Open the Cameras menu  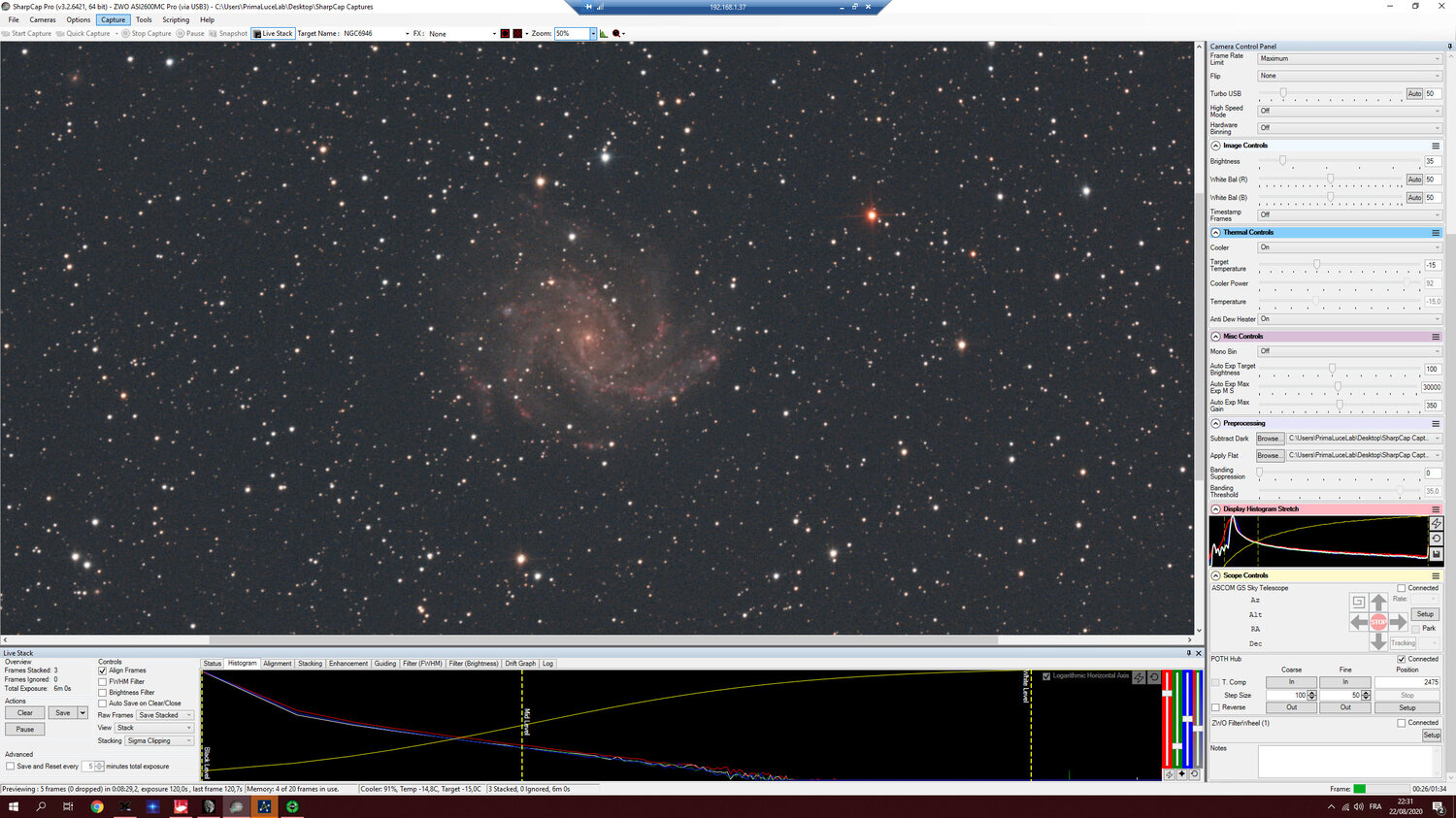click(x=43, y=19)
